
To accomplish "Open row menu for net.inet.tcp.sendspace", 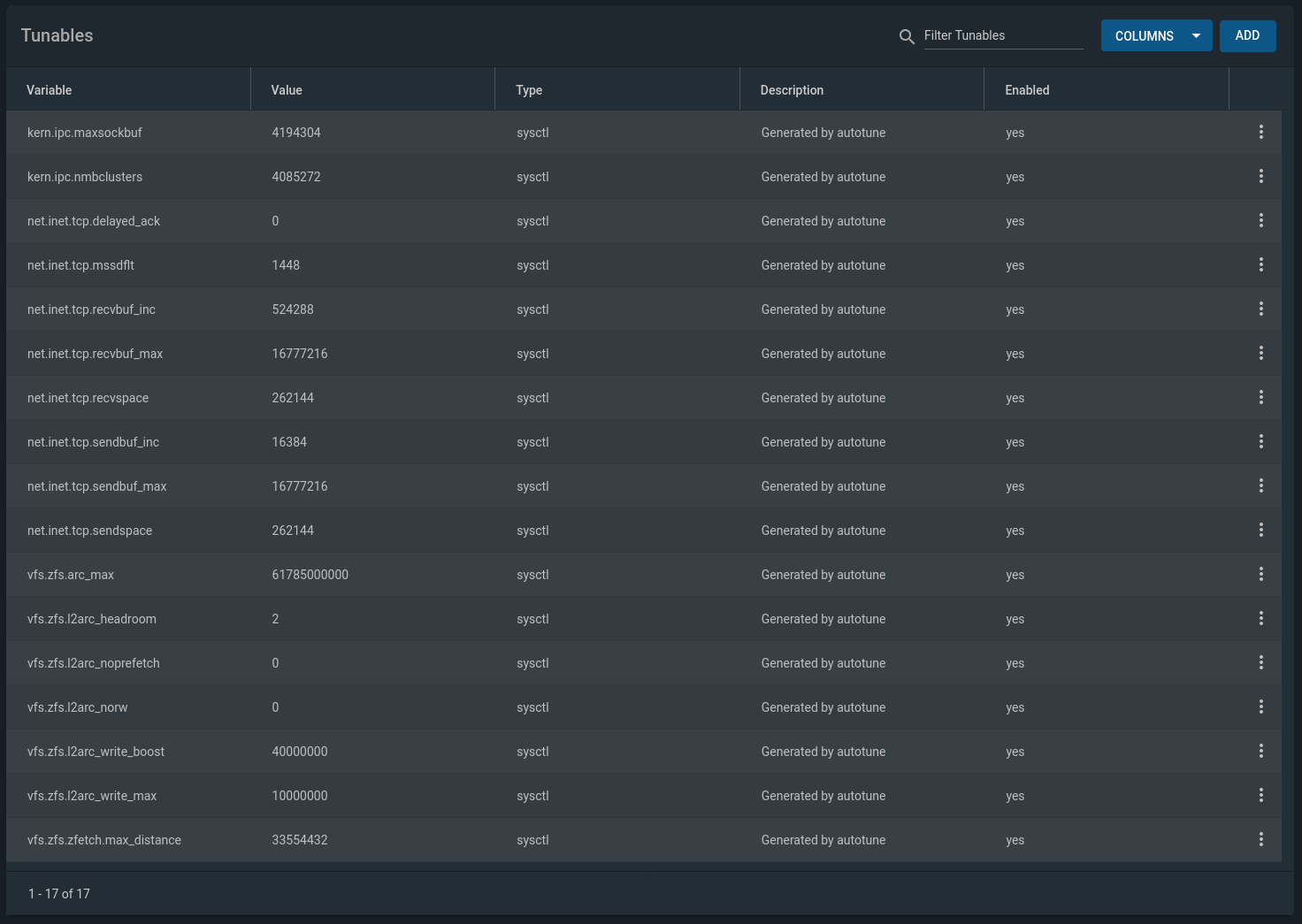I will pyautogui.click(x=1260, y=531).
